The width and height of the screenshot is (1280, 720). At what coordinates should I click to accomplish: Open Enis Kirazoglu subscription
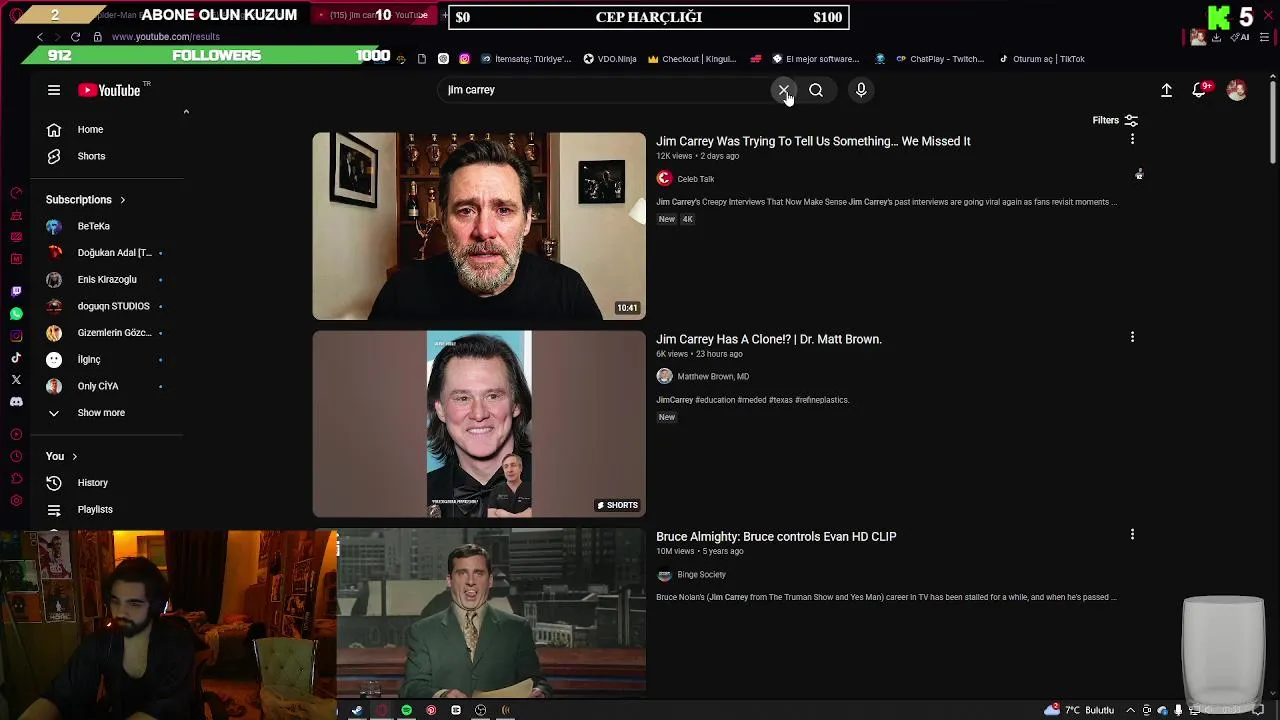click(x=107, y=279)
